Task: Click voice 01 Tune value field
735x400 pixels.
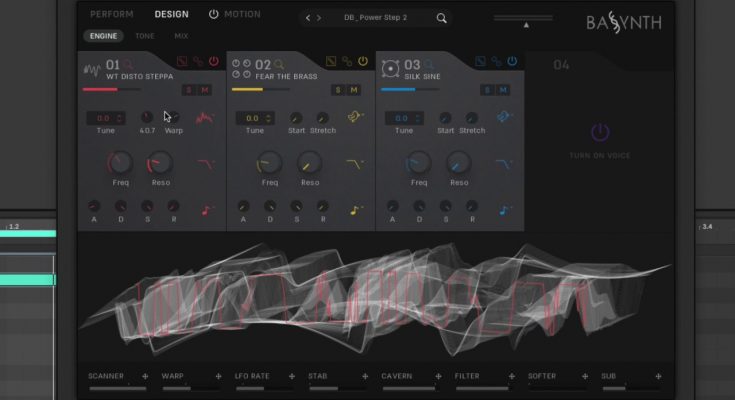Action: 106,118
